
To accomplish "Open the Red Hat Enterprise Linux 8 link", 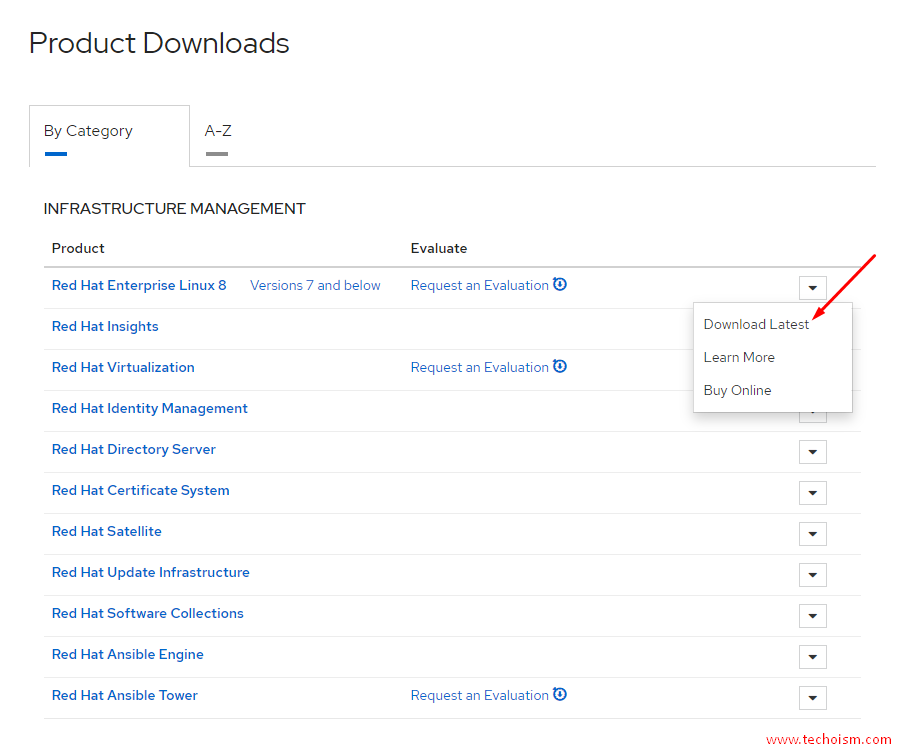I will click(139, 286).
